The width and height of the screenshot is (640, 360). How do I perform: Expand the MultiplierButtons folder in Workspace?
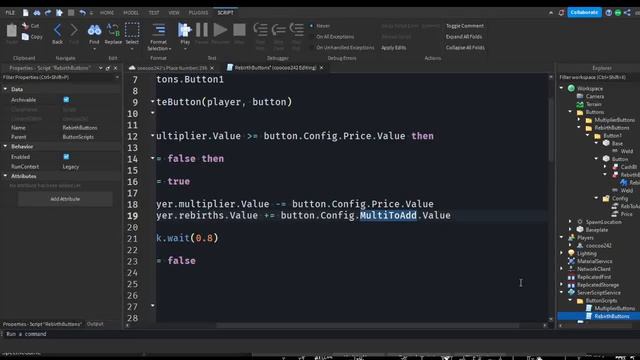click(x=579, y=120)
